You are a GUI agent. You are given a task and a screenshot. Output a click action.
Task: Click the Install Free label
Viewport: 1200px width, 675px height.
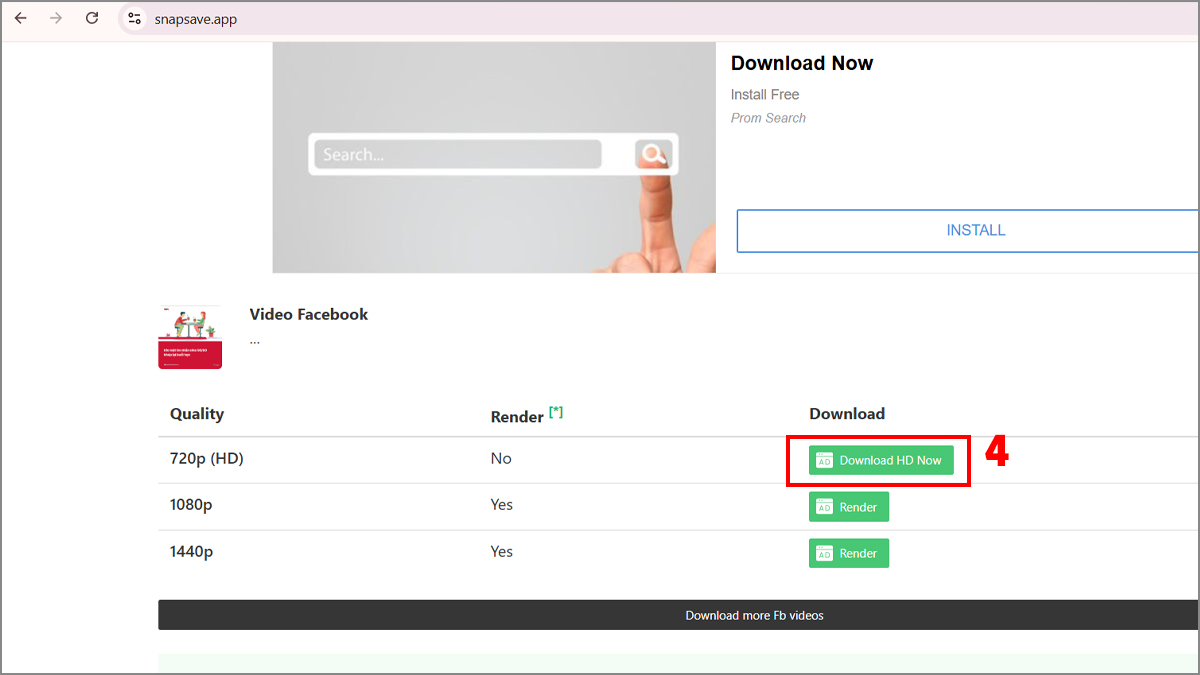[x=764, y=94]
